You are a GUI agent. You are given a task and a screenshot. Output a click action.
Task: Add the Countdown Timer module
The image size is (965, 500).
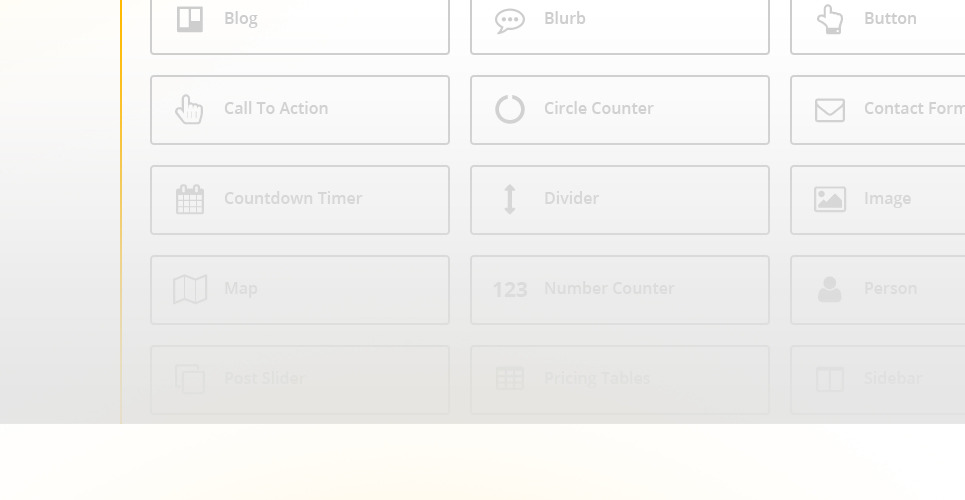coord(300,199)
